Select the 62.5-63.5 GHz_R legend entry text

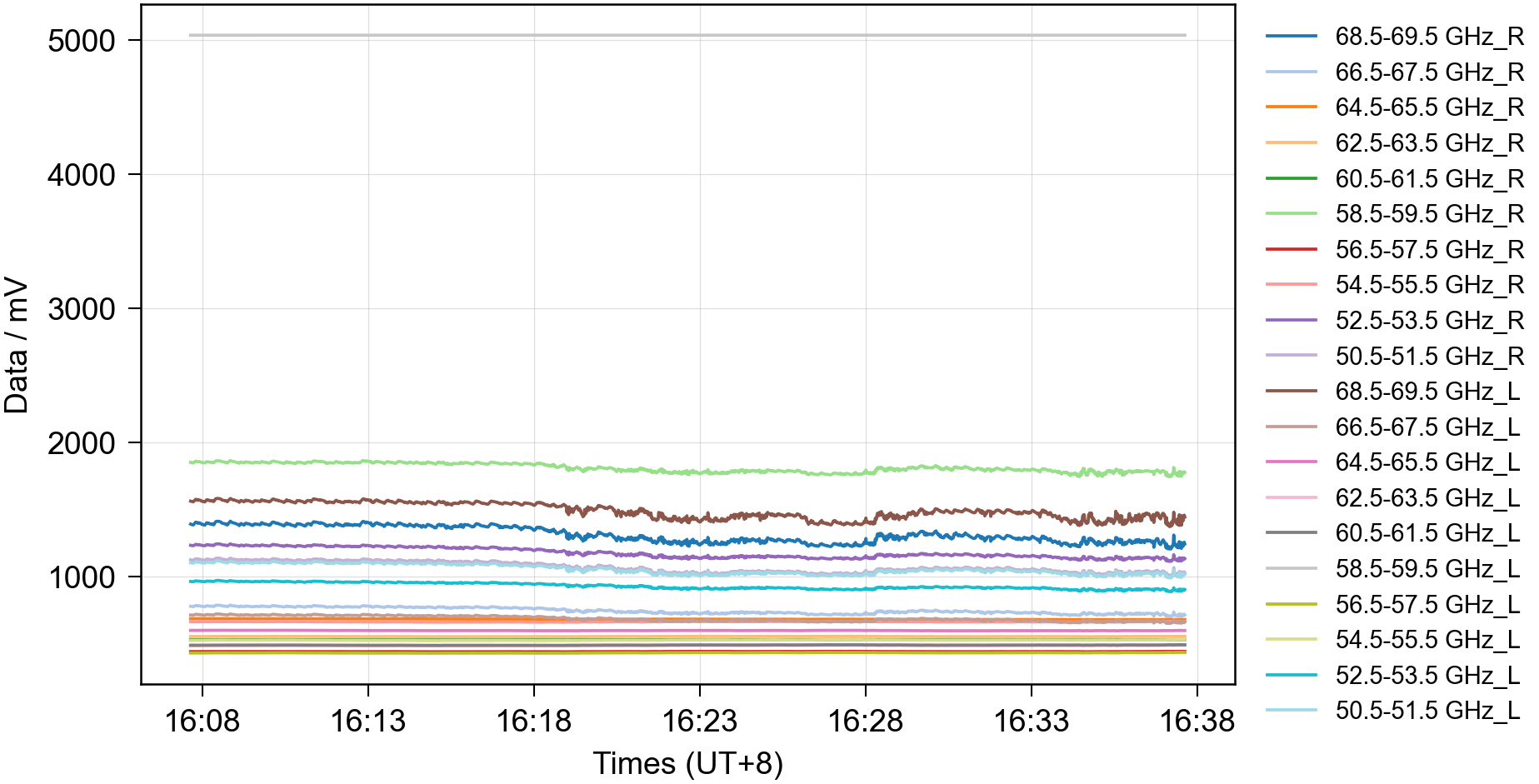(1428, 143)
